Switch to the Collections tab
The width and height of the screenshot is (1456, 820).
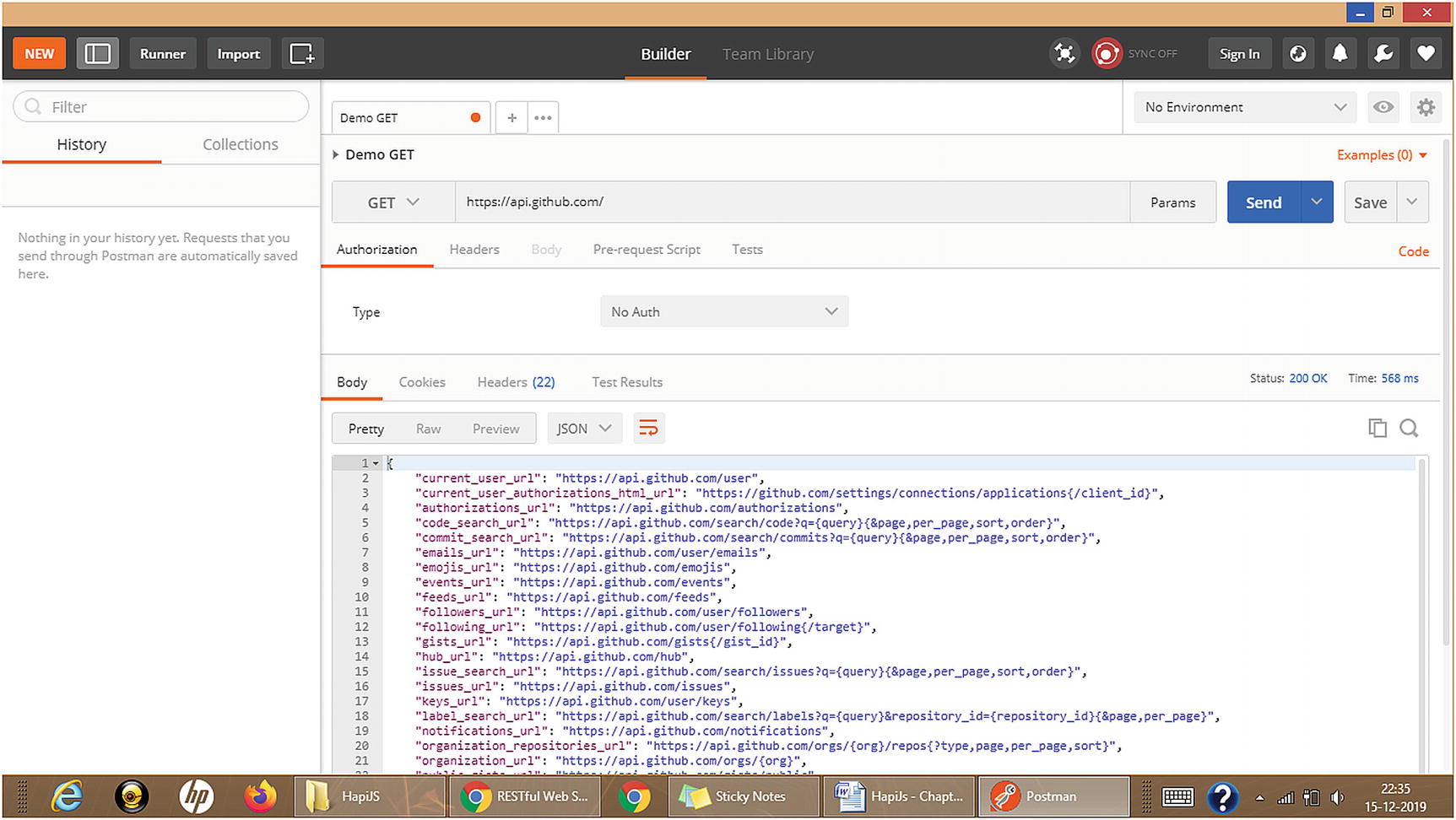[x=240, y=144]
